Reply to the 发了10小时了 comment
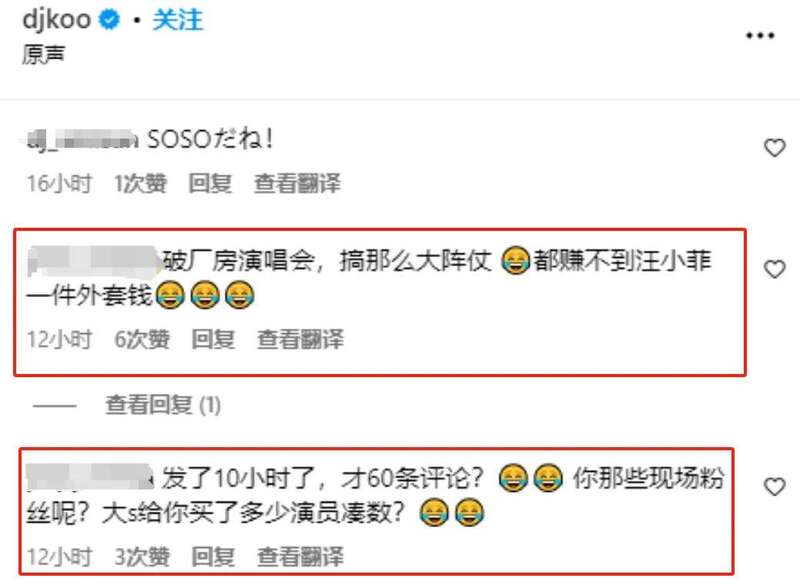 coord(213,557)
